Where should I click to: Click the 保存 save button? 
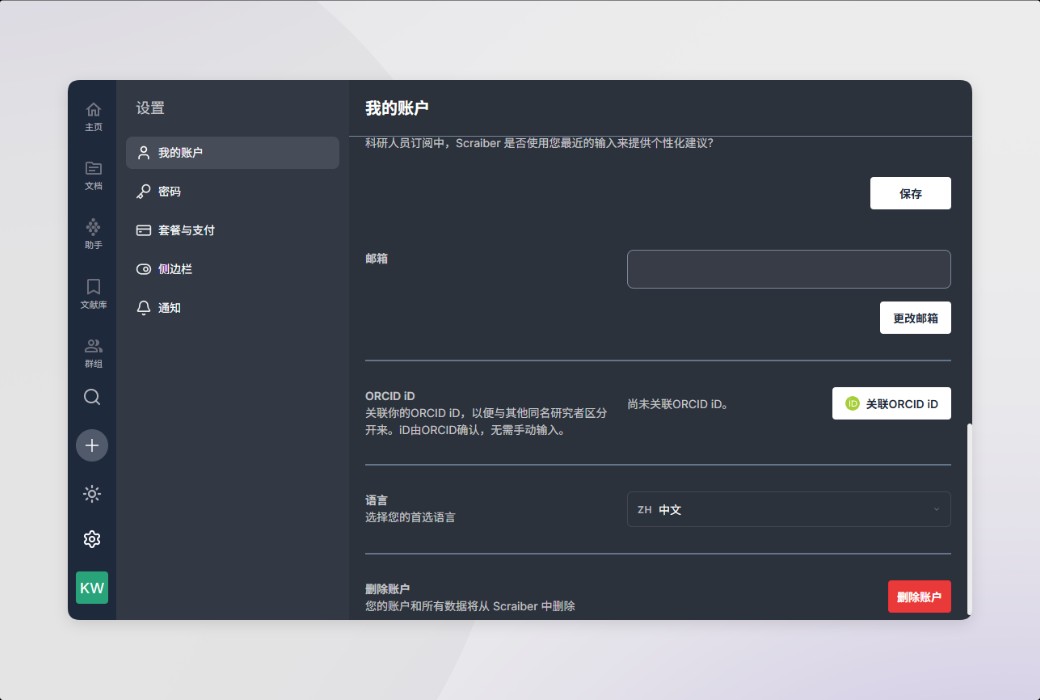(x=910, y=193)
